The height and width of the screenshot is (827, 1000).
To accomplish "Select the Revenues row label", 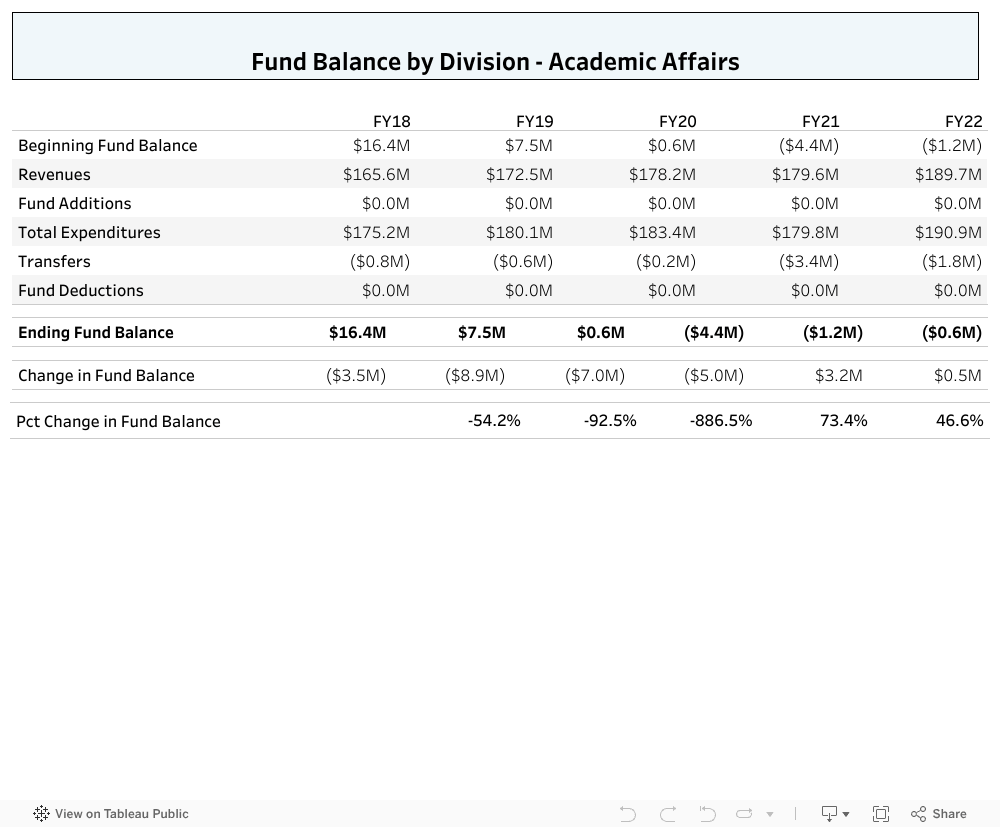I will click(x=54, y=174).
